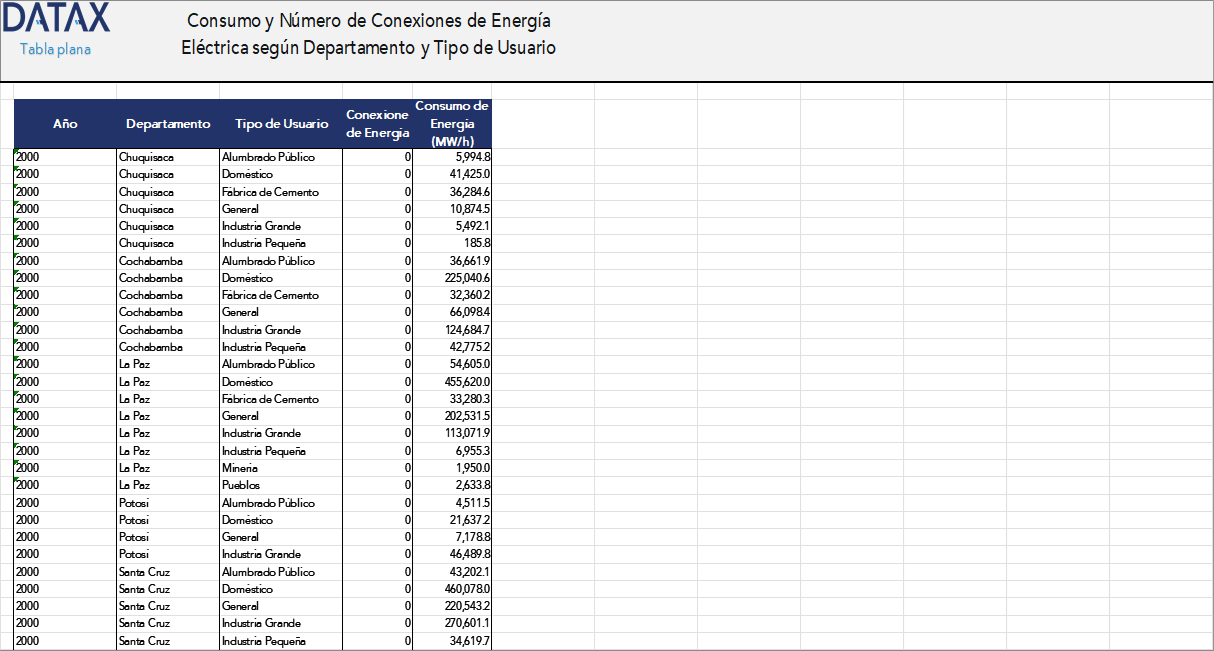
Task: Click green indicator beside Cochabamba's first year cell
Action: [x=16, y=256]
